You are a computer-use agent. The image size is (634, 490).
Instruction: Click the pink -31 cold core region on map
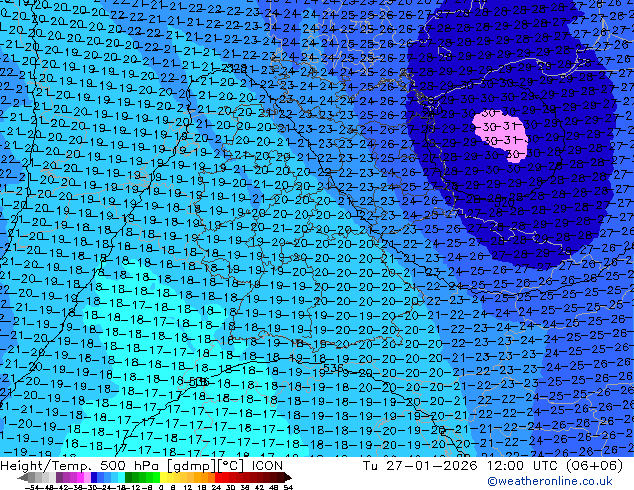click(x=501, y=134)
